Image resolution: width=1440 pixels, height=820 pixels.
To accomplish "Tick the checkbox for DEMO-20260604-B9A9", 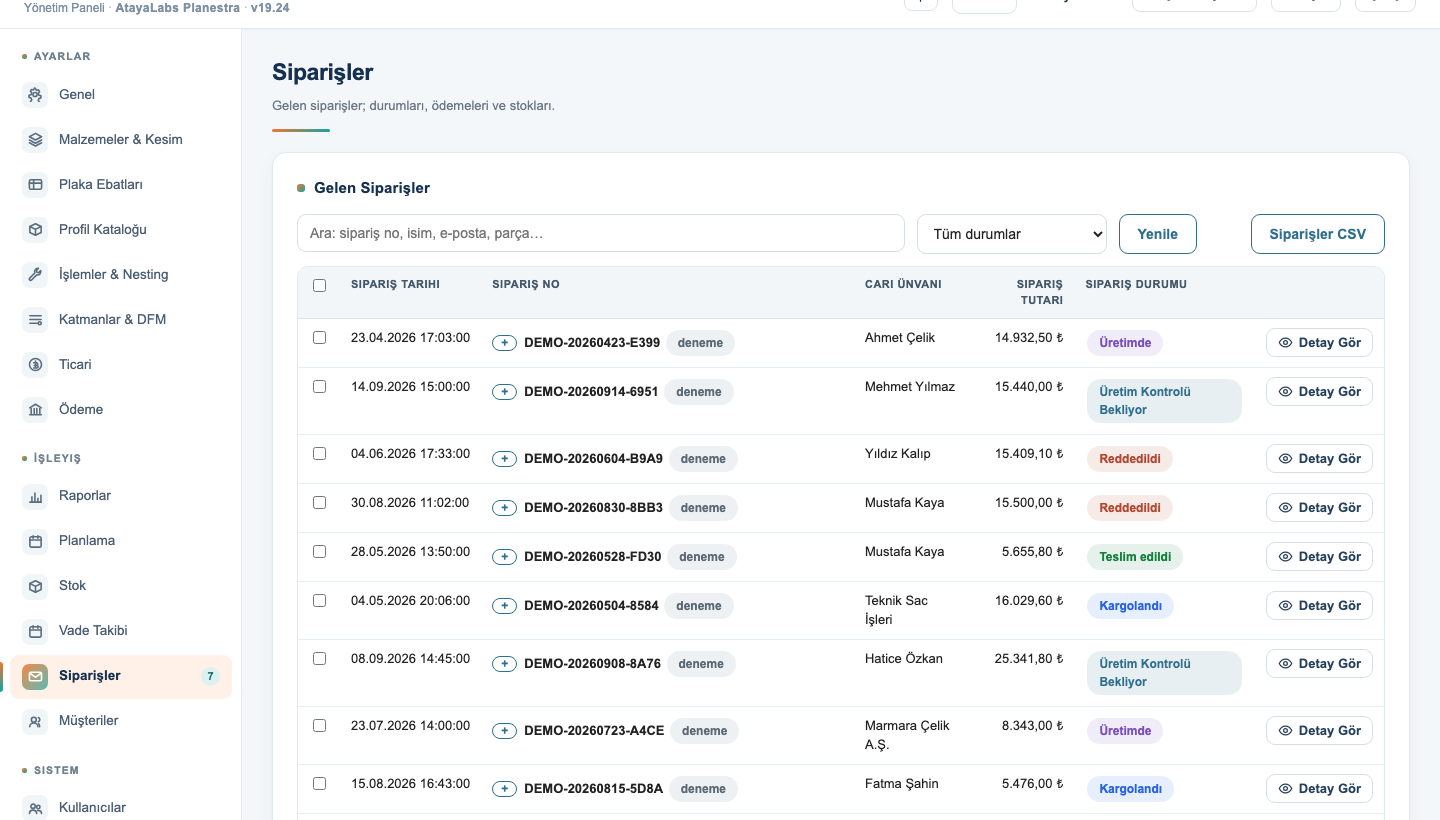I will pyautogui.click(x=320, y=454).
